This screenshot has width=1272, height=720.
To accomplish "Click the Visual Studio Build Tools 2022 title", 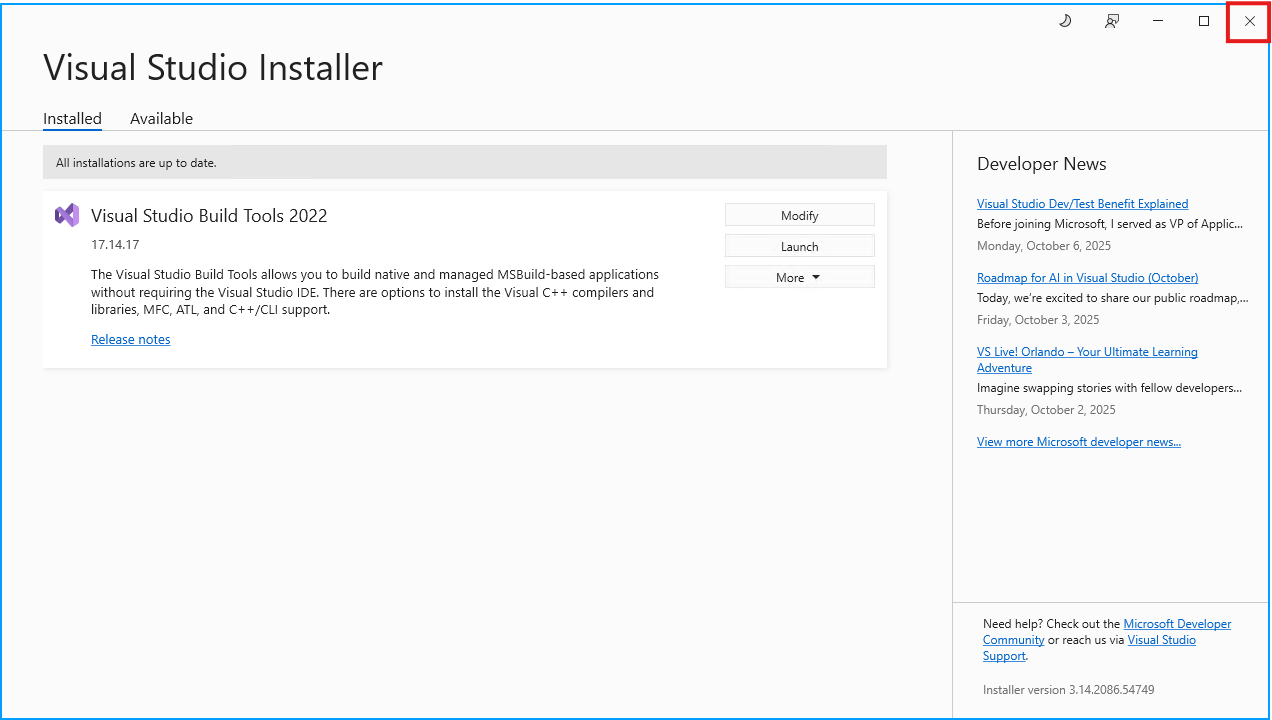I will [x=209, y=215].
